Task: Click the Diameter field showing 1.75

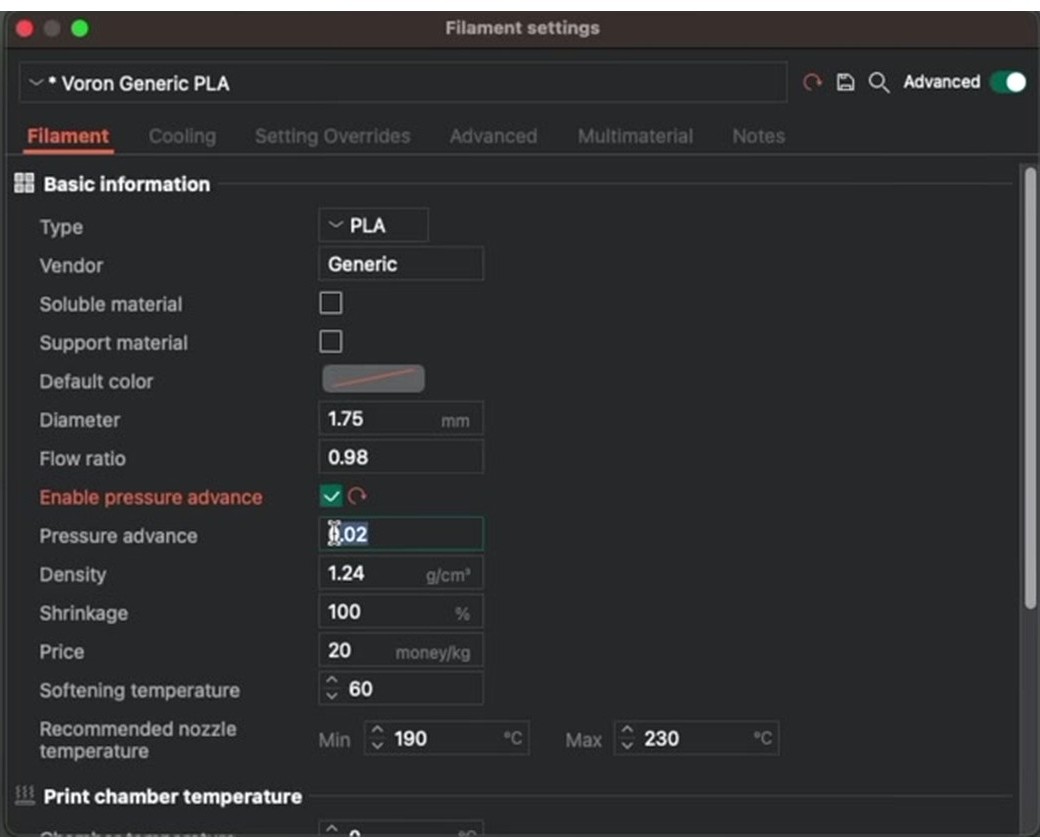Action: [401, 419]
